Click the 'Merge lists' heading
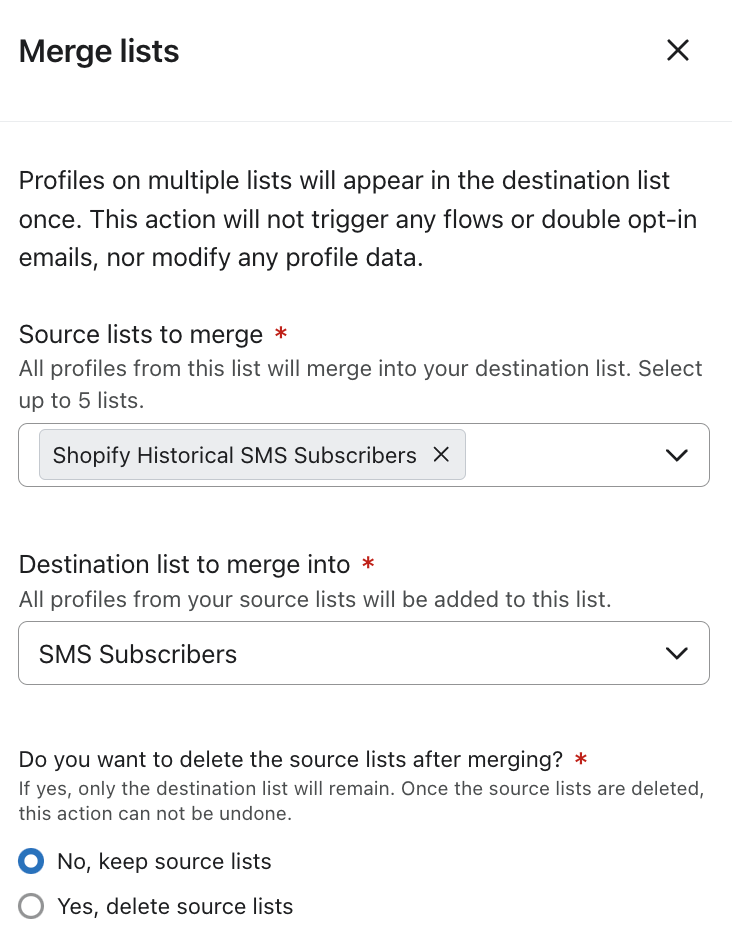The height and width of the screenshot is (930, 732). point(99,51)
